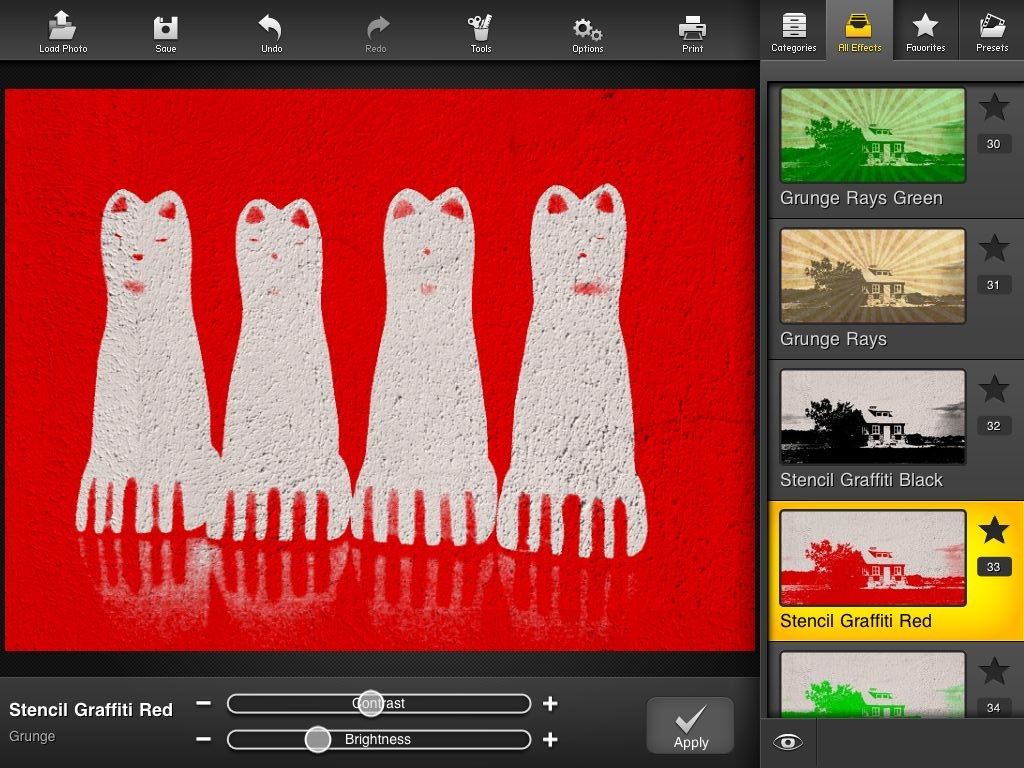The image size is (1024, 768).
Task: Click the Contrast slider knob
Action: [x=371, y=703]
